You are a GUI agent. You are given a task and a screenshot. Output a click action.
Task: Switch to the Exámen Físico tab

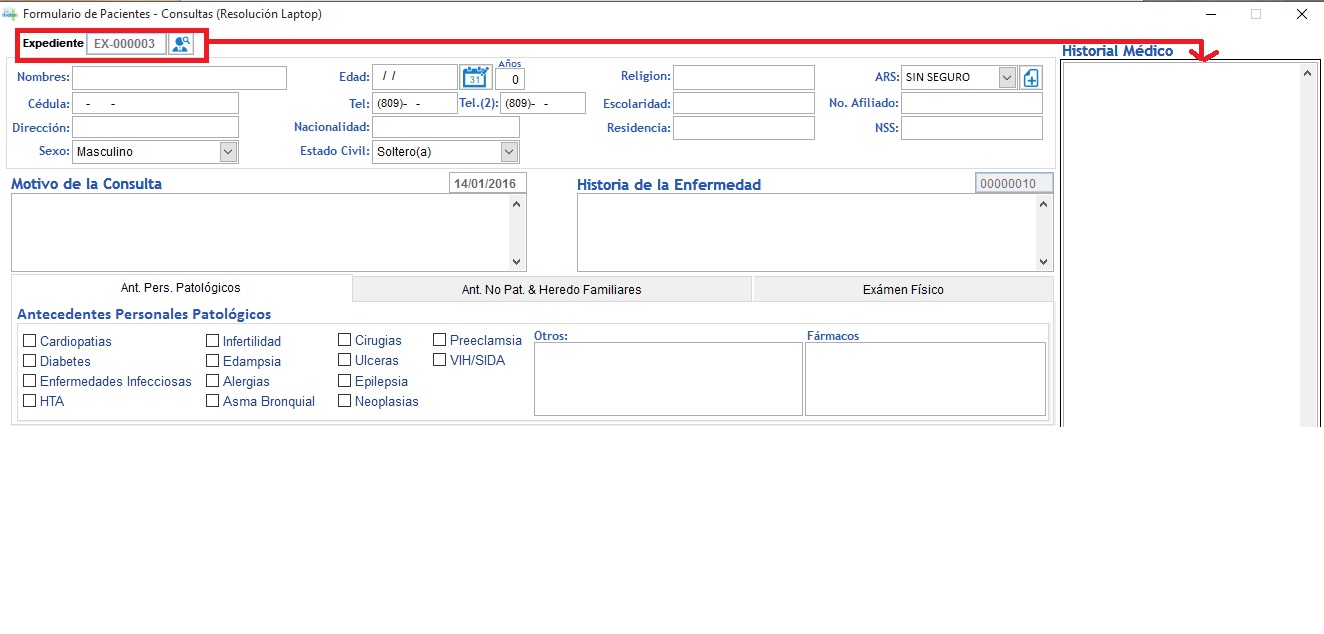(x=903, y=289)
